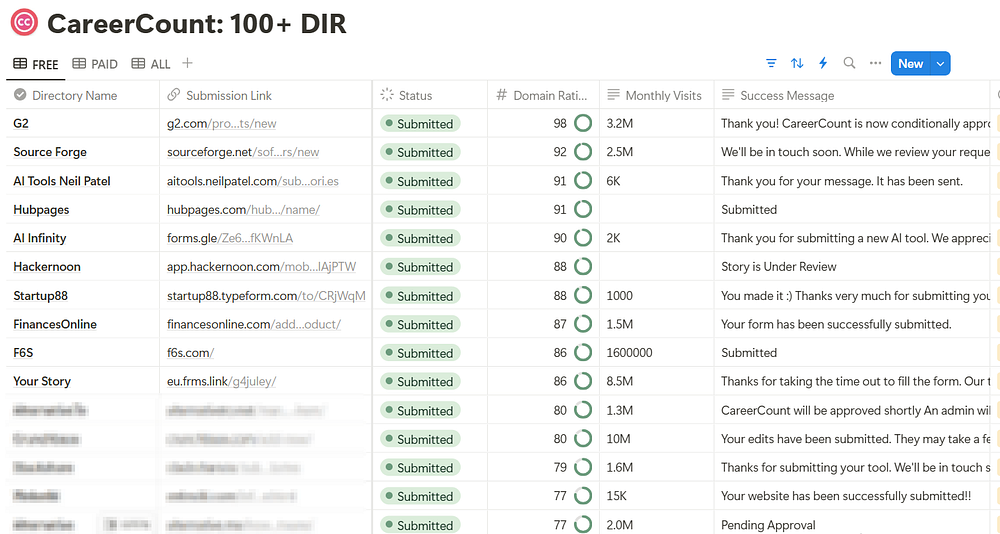The height and width of the screenshot is (534, 1000).
Task: Open the forms.gle submission link
Action: point(230,238)
